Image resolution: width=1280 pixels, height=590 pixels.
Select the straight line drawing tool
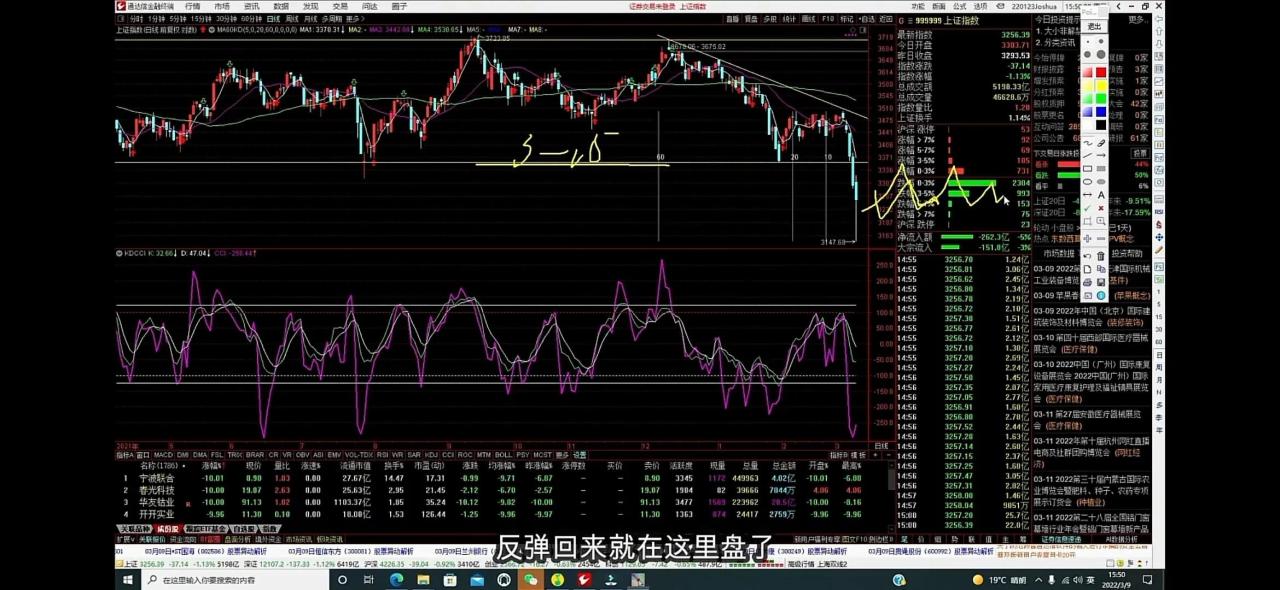1088,155
